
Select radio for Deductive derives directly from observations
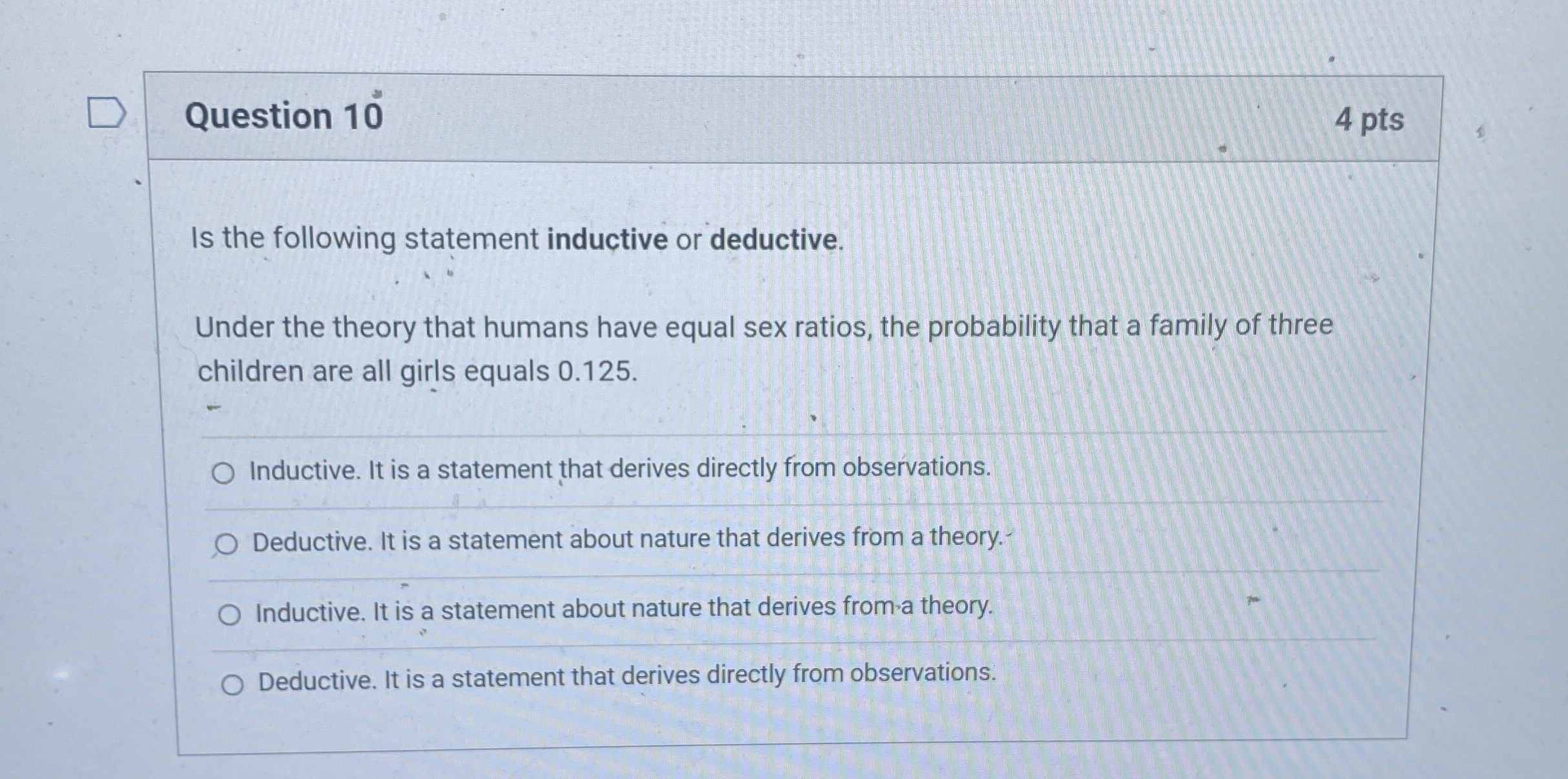(x=232, y=685)
